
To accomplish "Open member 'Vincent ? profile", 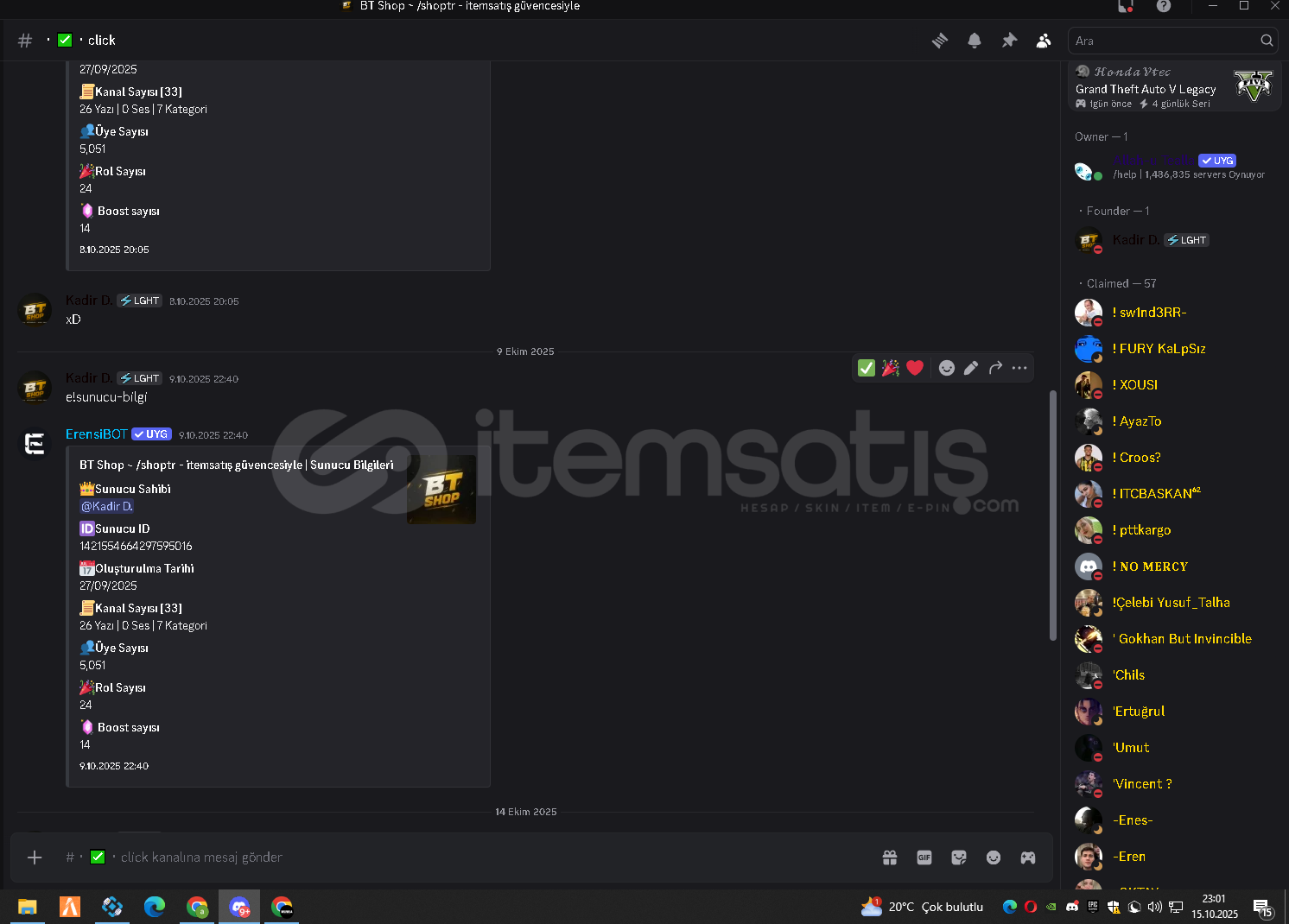I will (x=1172, y=784).
